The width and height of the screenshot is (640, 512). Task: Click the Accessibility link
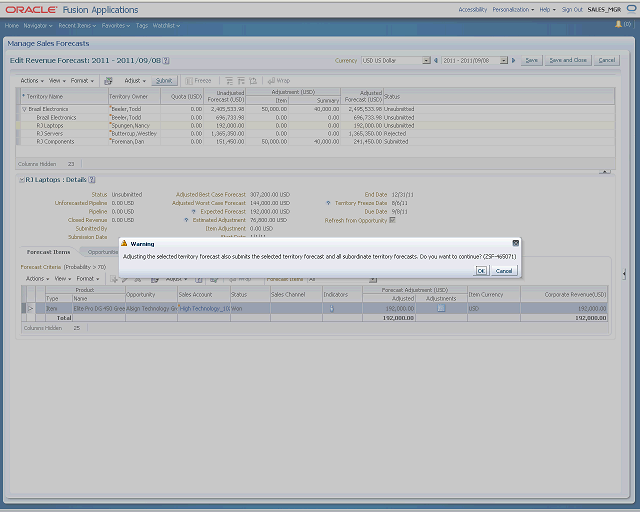(472, 9)
